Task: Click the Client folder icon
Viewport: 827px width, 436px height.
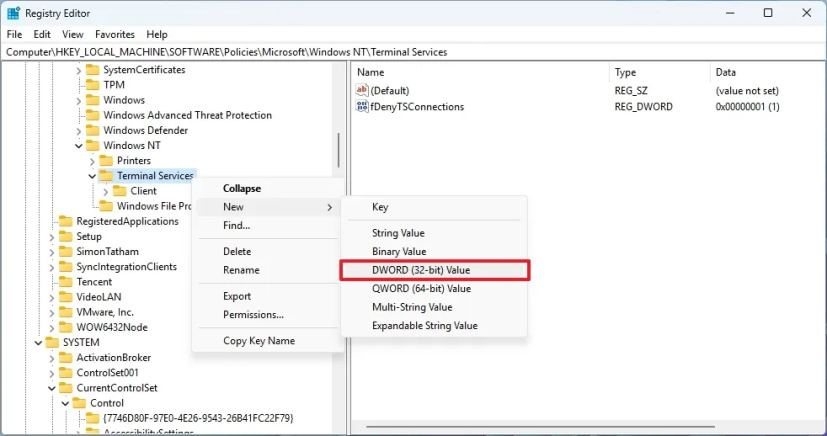Action: pyautogui.click(x=120, y=191)
